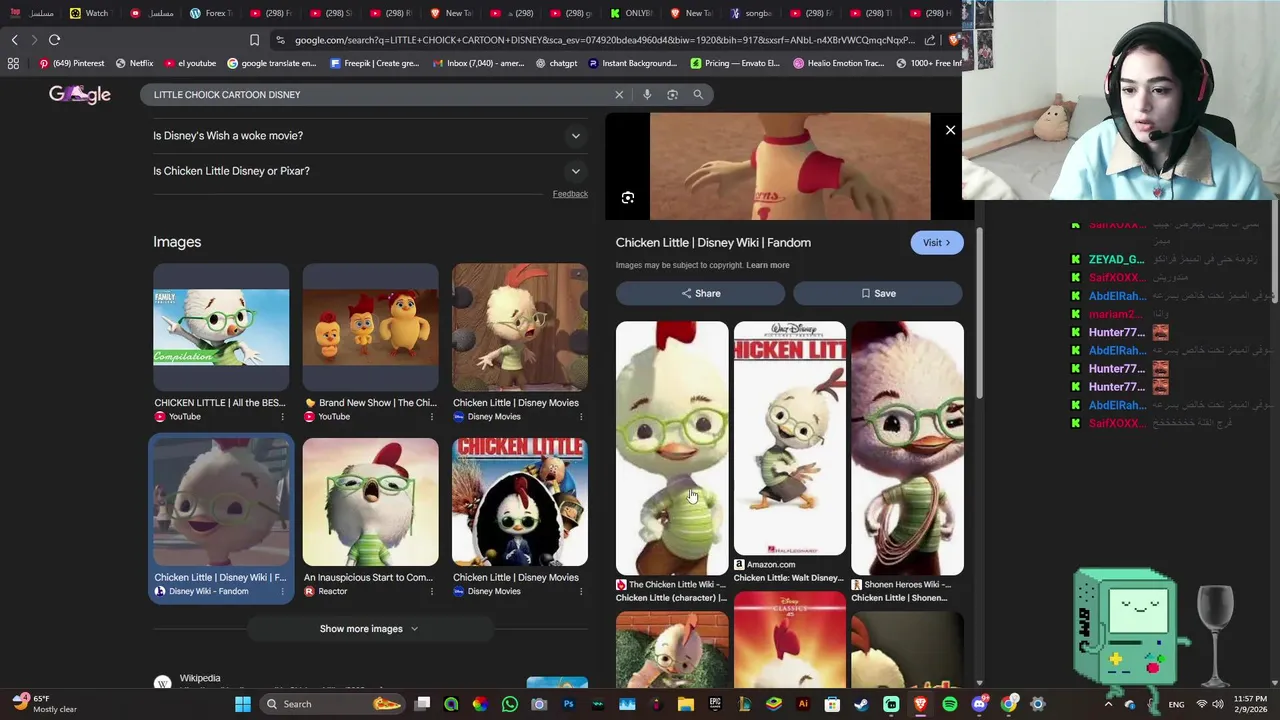Image resolution: width=1280 pixels, height=720 pixels.
Task: Start voice search with microphone icon
Action: pyautogui.click(x=647, y=94)
